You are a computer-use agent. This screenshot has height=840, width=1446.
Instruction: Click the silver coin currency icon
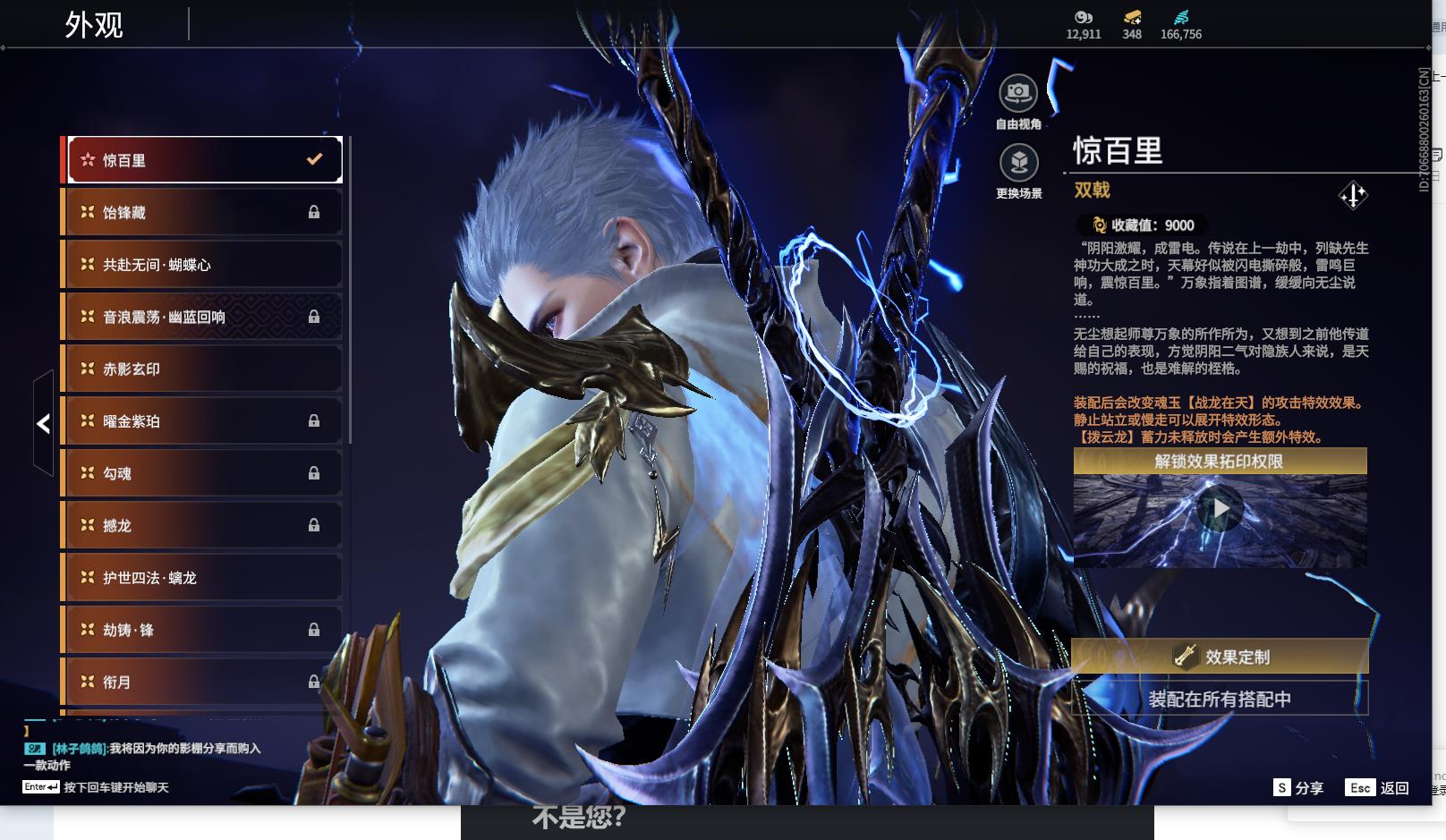point(1083,17)
